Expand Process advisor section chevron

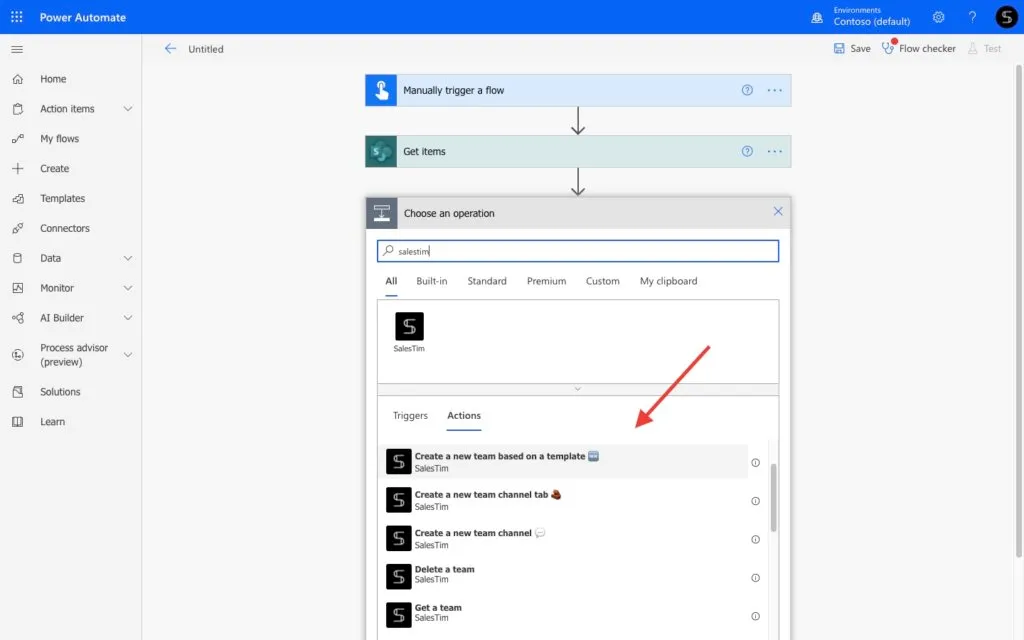[128, 355]
